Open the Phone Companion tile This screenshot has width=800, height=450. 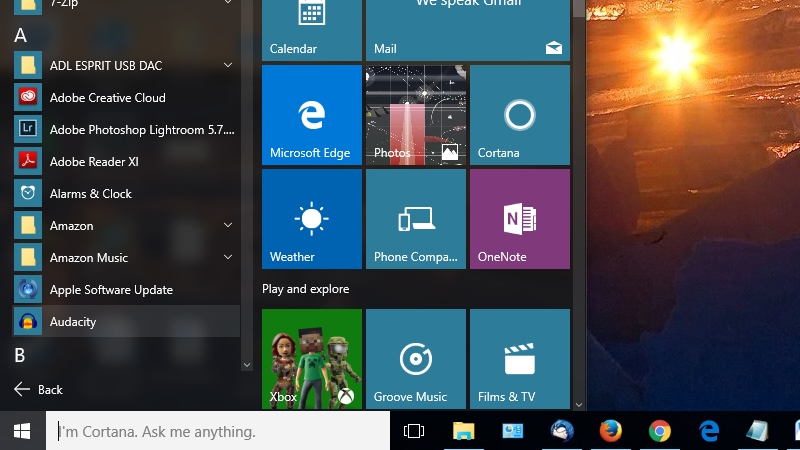pyautogui.click(x=416, y=219)
